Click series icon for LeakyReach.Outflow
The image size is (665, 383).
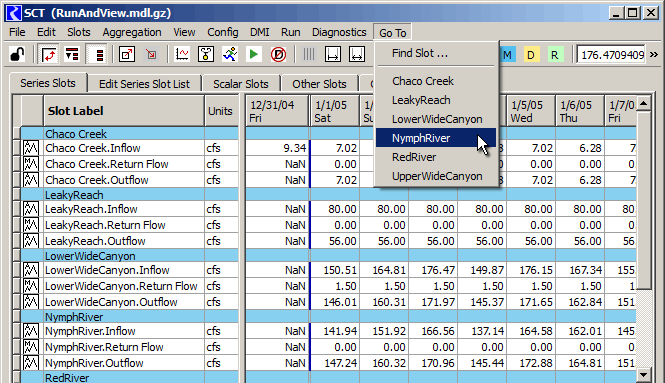tap(31, 241)
